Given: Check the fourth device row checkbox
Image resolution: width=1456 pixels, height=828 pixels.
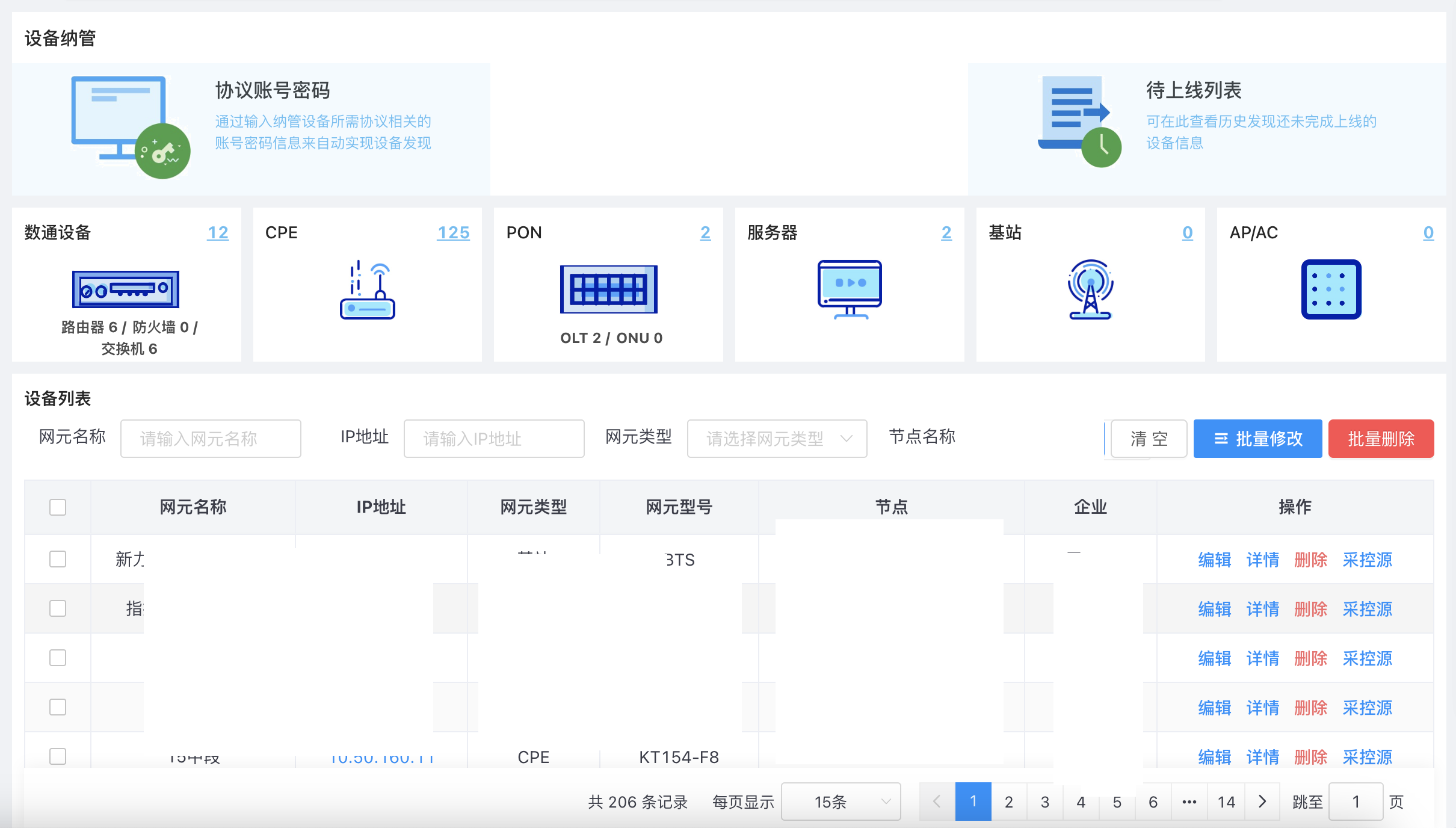Looking at the screenshot, I should pos(58,707).
